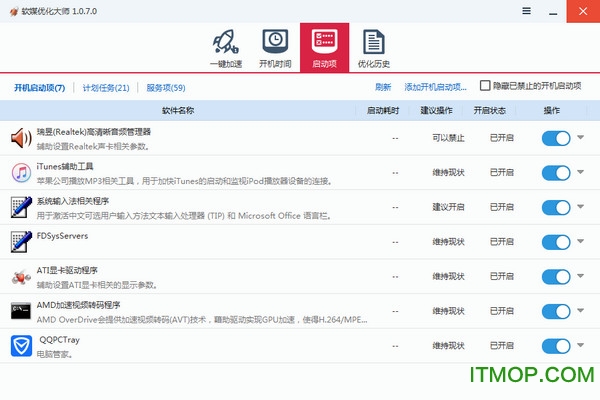The height and width of the screenshot is (400, 600).
Task: Click AMD OverDrive description text
Action: (x=202, y=320)
